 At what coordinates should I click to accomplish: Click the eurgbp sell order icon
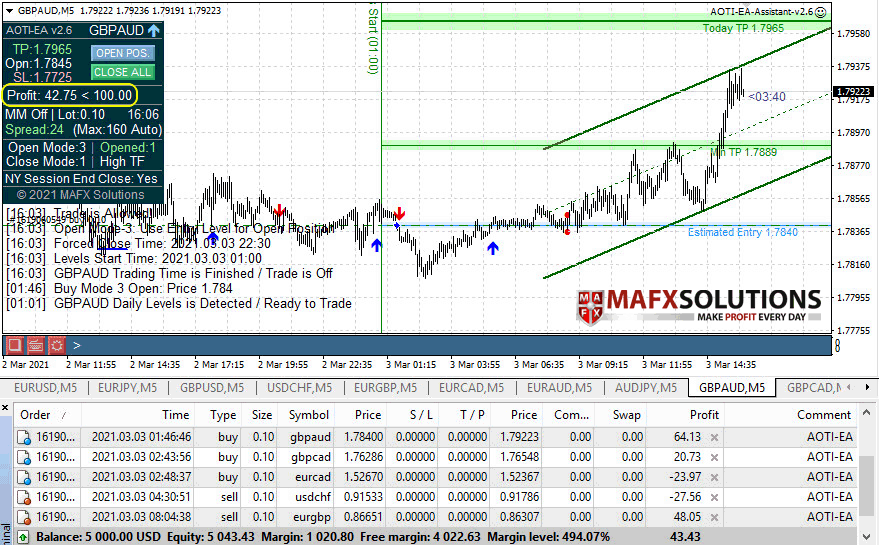[24, 517]
